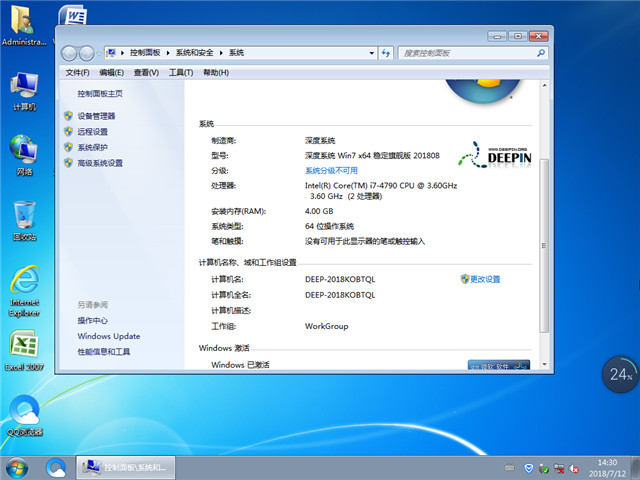
Task: Open the Administrator folder desktop icon
Action: (24, 24)
